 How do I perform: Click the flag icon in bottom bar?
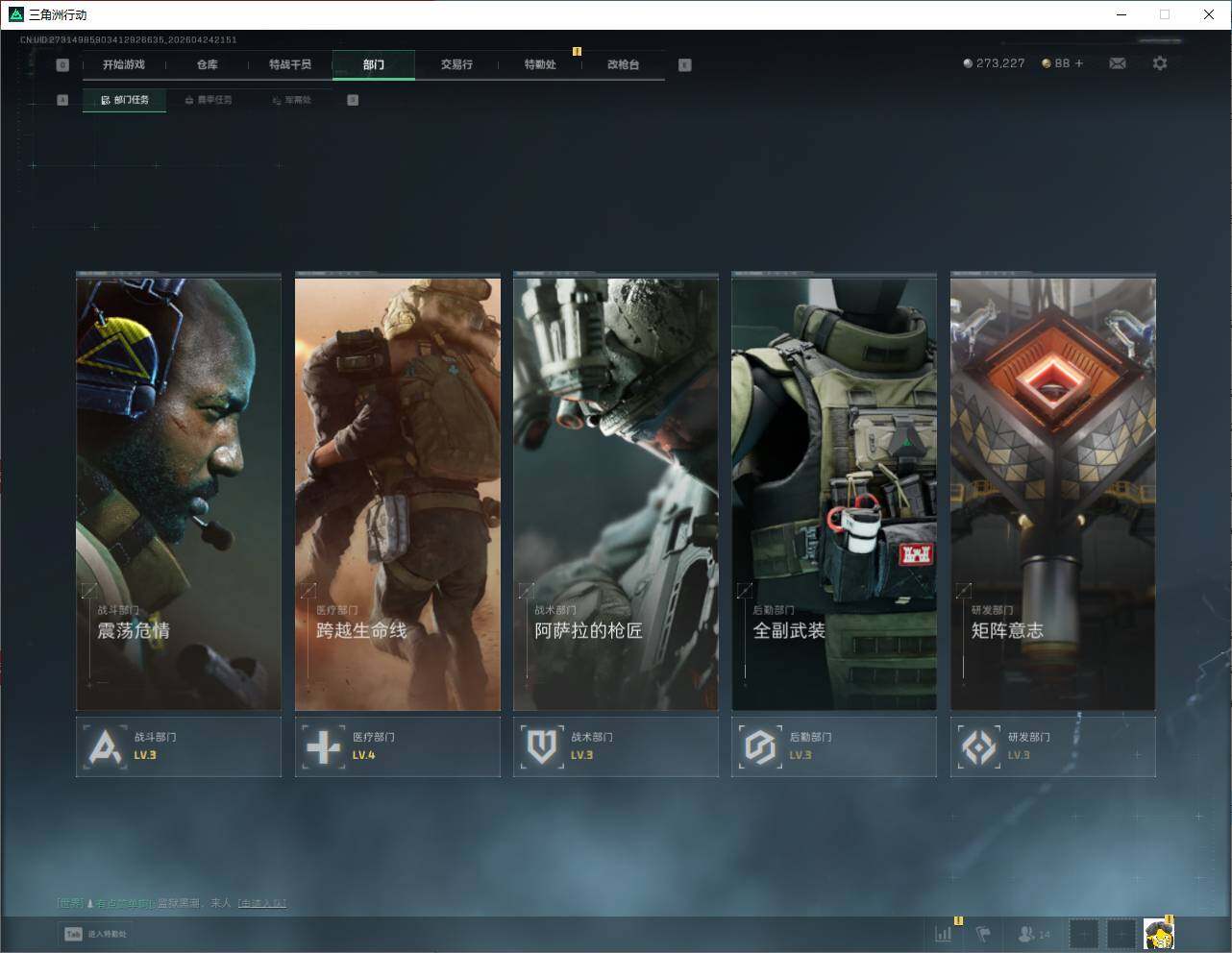(983, 933)
